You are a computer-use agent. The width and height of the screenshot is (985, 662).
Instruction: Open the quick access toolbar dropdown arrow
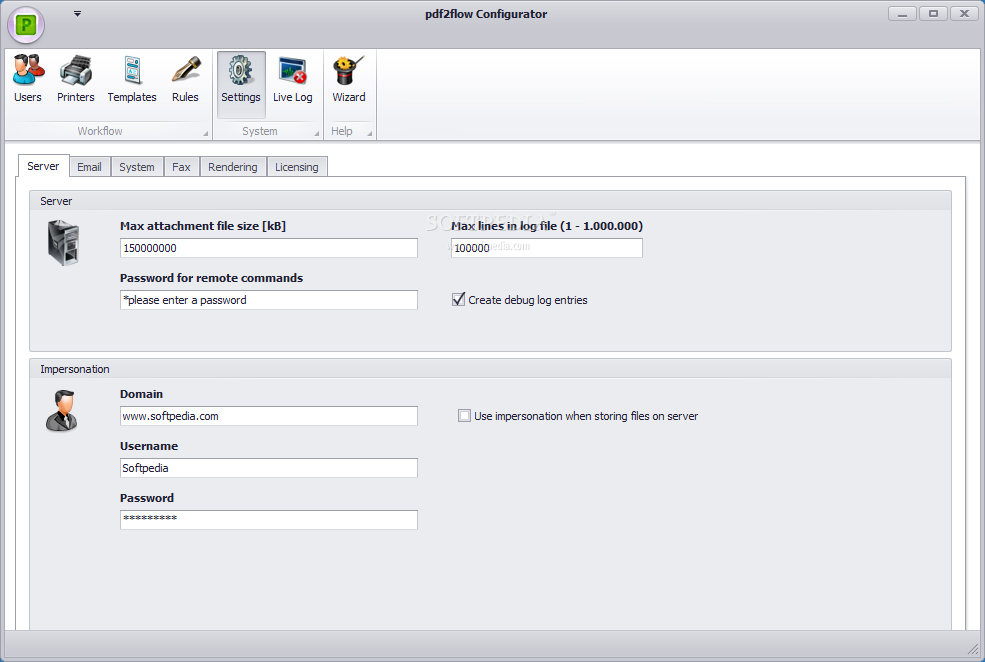pyautogui.click(x=77, y=13)
